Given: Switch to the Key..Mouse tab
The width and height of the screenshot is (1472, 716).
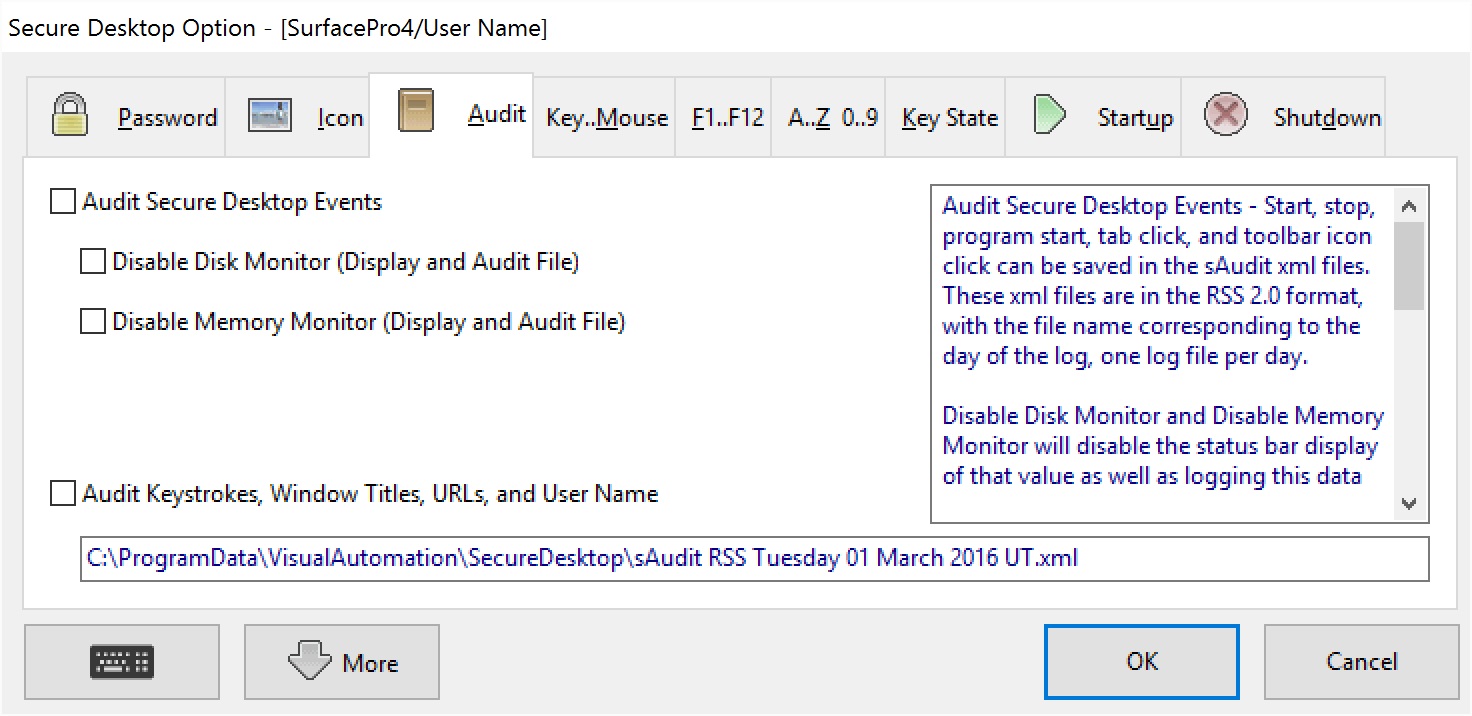Looking at the screenshot, I should [606, 118].
